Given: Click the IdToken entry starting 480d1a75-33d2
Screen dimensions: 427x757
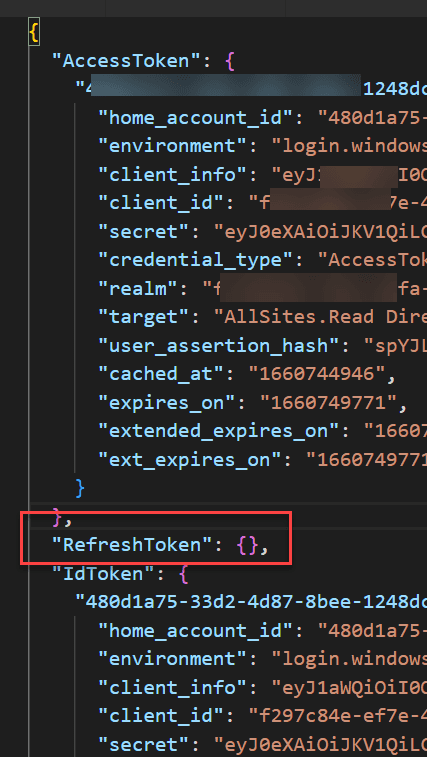Looking at the screenshot, I should coord(251,603).
